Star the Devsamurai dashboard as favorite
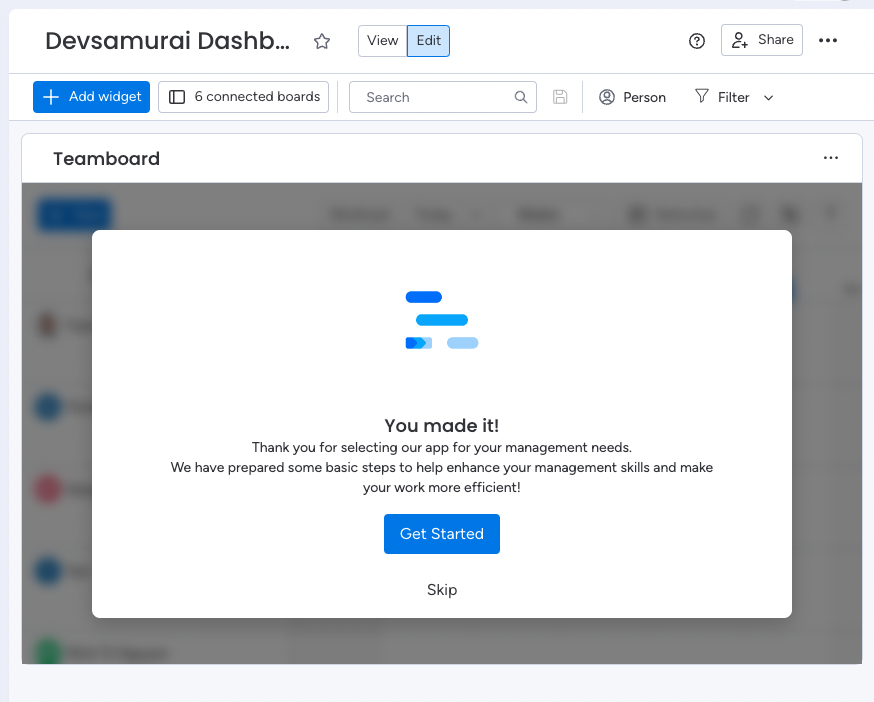This screenshot has height=702, width=874. click(x=322, y=41)
